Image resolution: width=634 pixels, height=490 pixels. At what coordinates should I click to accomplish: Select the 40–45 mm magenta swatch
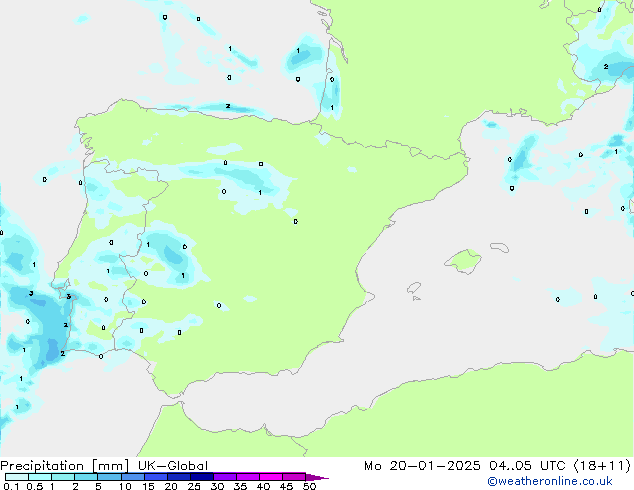point(271,477)
